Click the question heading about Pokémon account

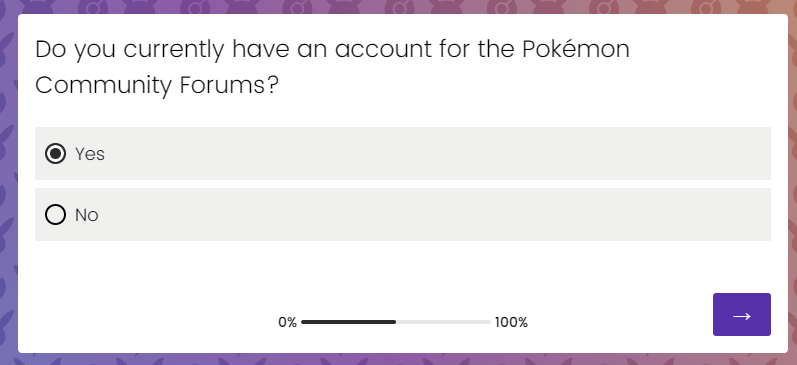pos(332,67)
